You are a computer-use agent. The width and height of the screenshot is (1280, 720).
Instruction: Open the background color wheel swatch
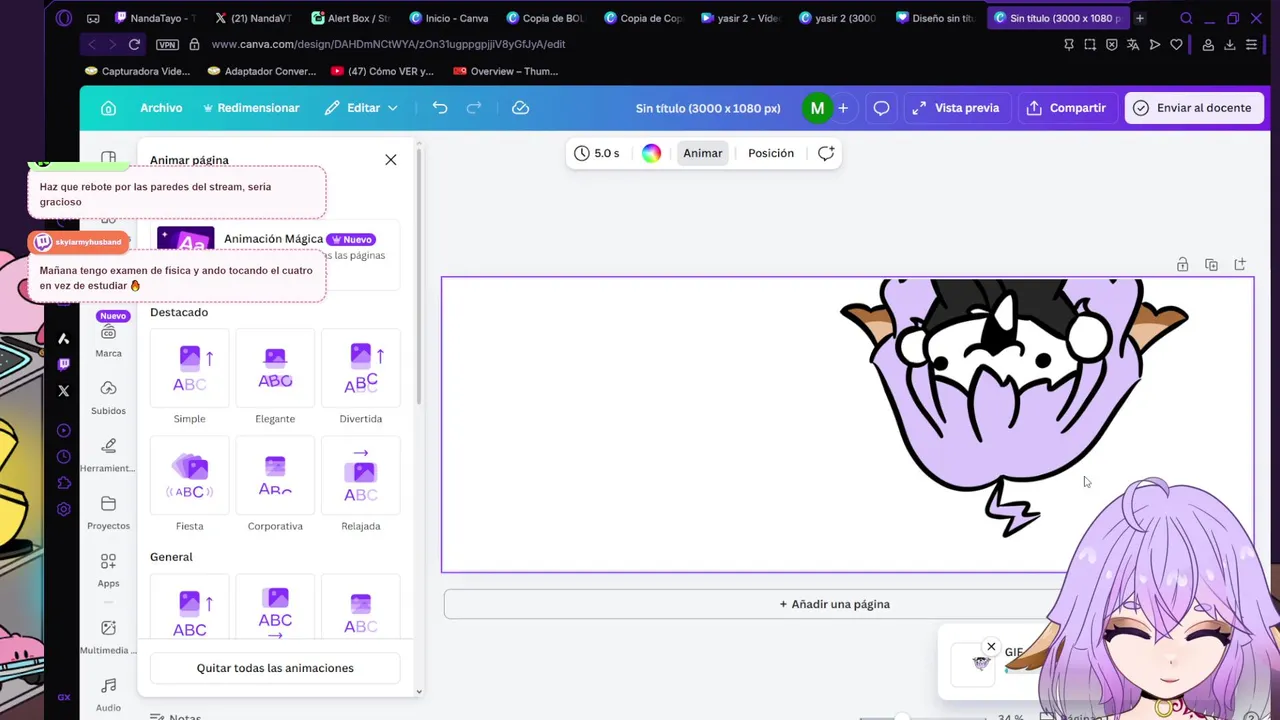[x=651, y=153]
